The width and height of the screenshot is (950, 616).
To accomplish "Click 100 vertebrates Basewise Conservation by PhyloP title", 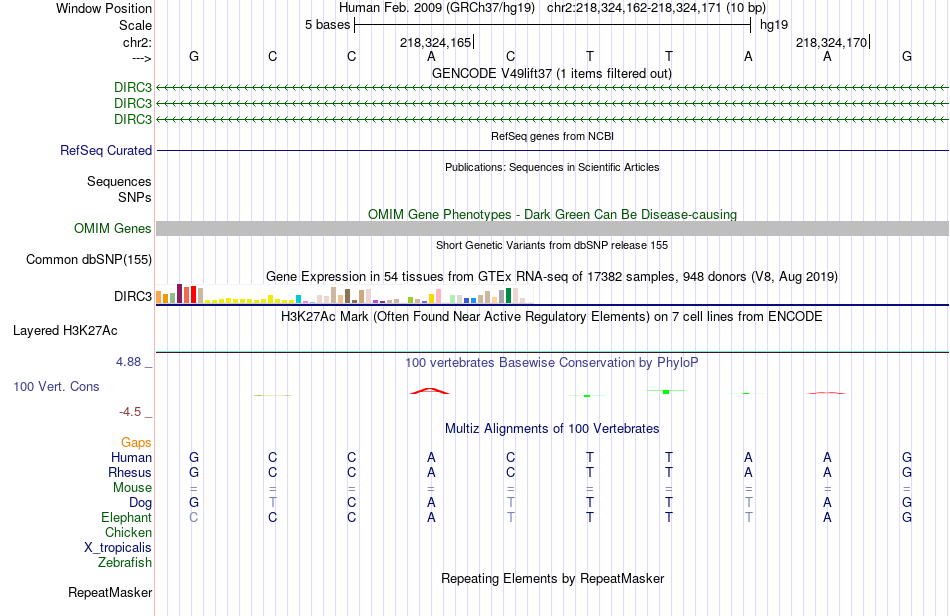I will [x=552, y=363].
